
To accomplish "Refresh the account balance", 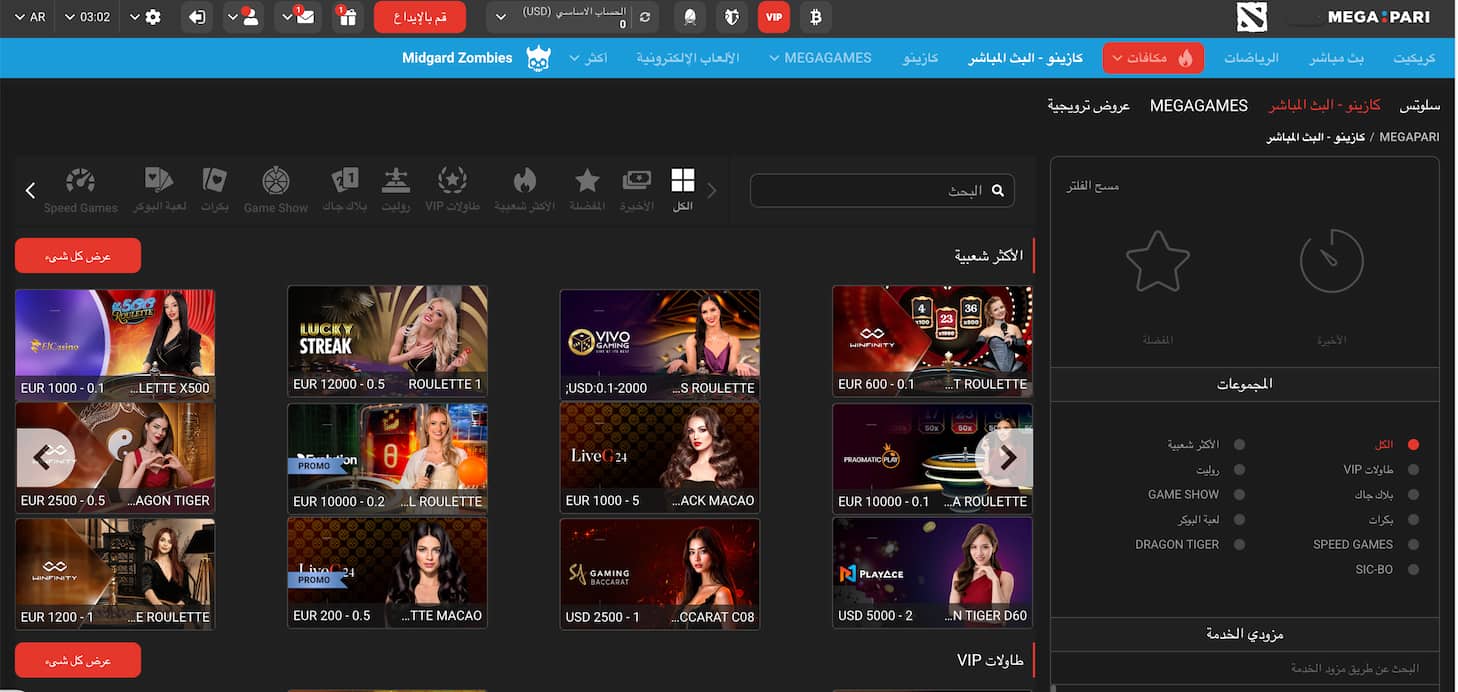I will pos(646,17).
